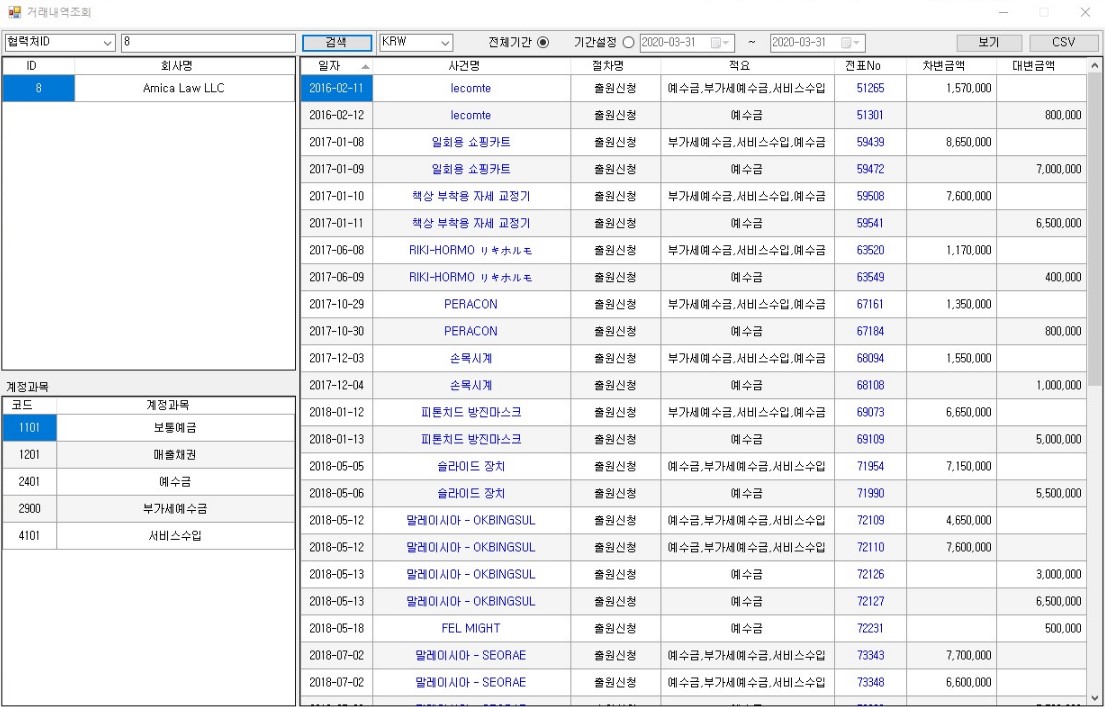Open voucher number 73348
1105x707 pixels.
pos(870,682)
